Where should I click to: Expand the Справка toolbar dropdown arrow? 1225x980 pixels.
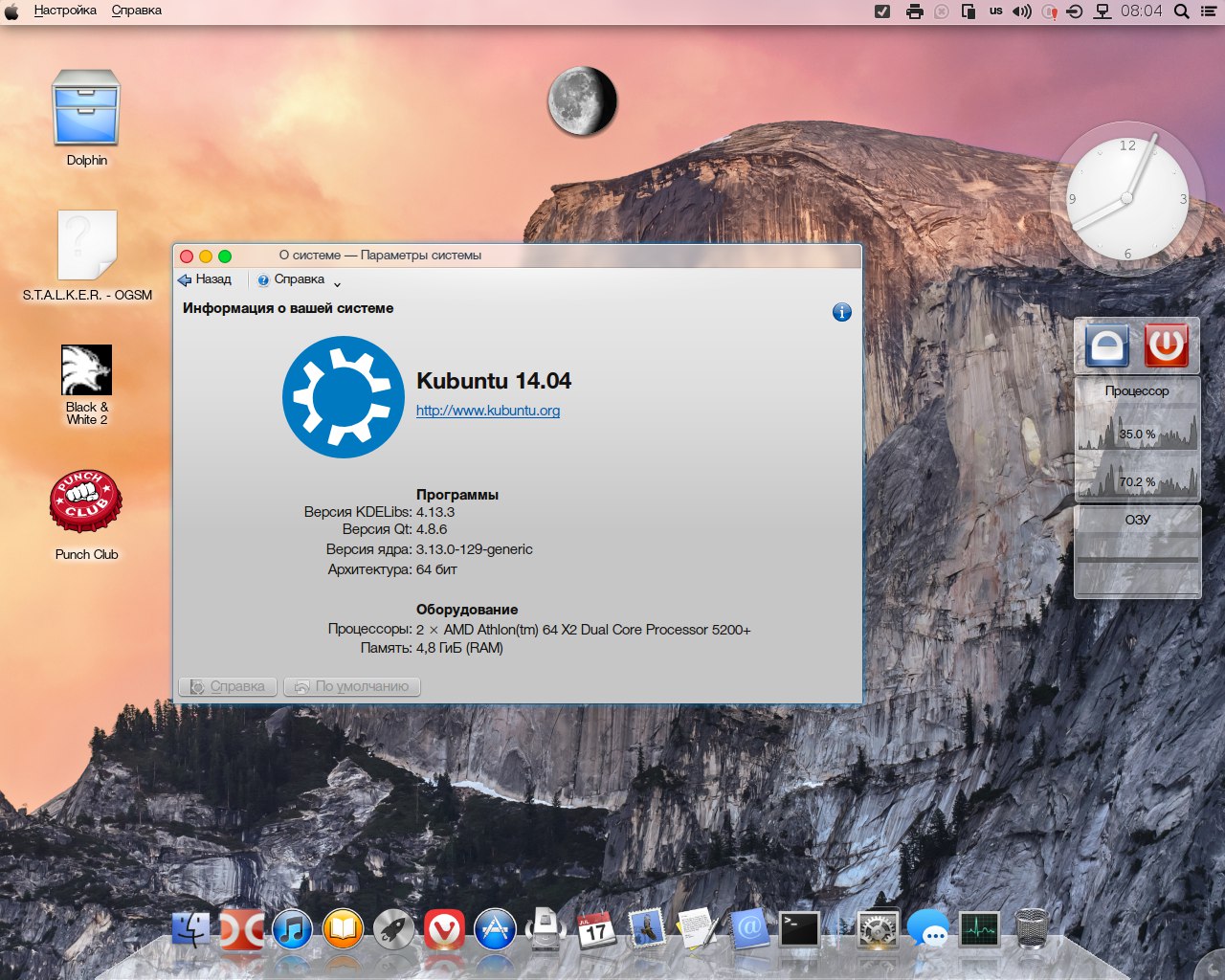tap(337, 283)
